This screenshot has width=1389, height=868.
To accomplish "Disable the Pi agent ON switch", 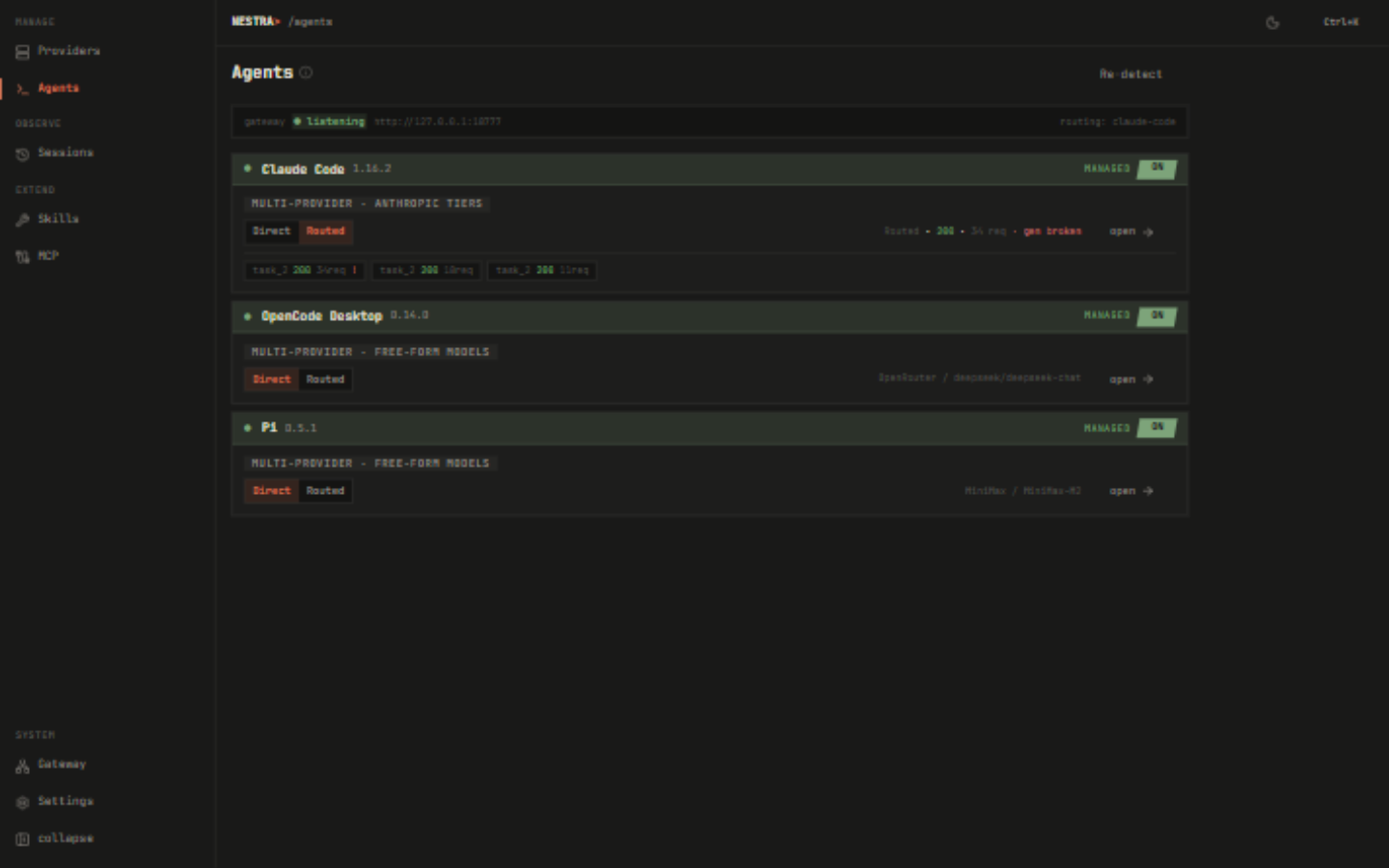I will click(1157, 427).
